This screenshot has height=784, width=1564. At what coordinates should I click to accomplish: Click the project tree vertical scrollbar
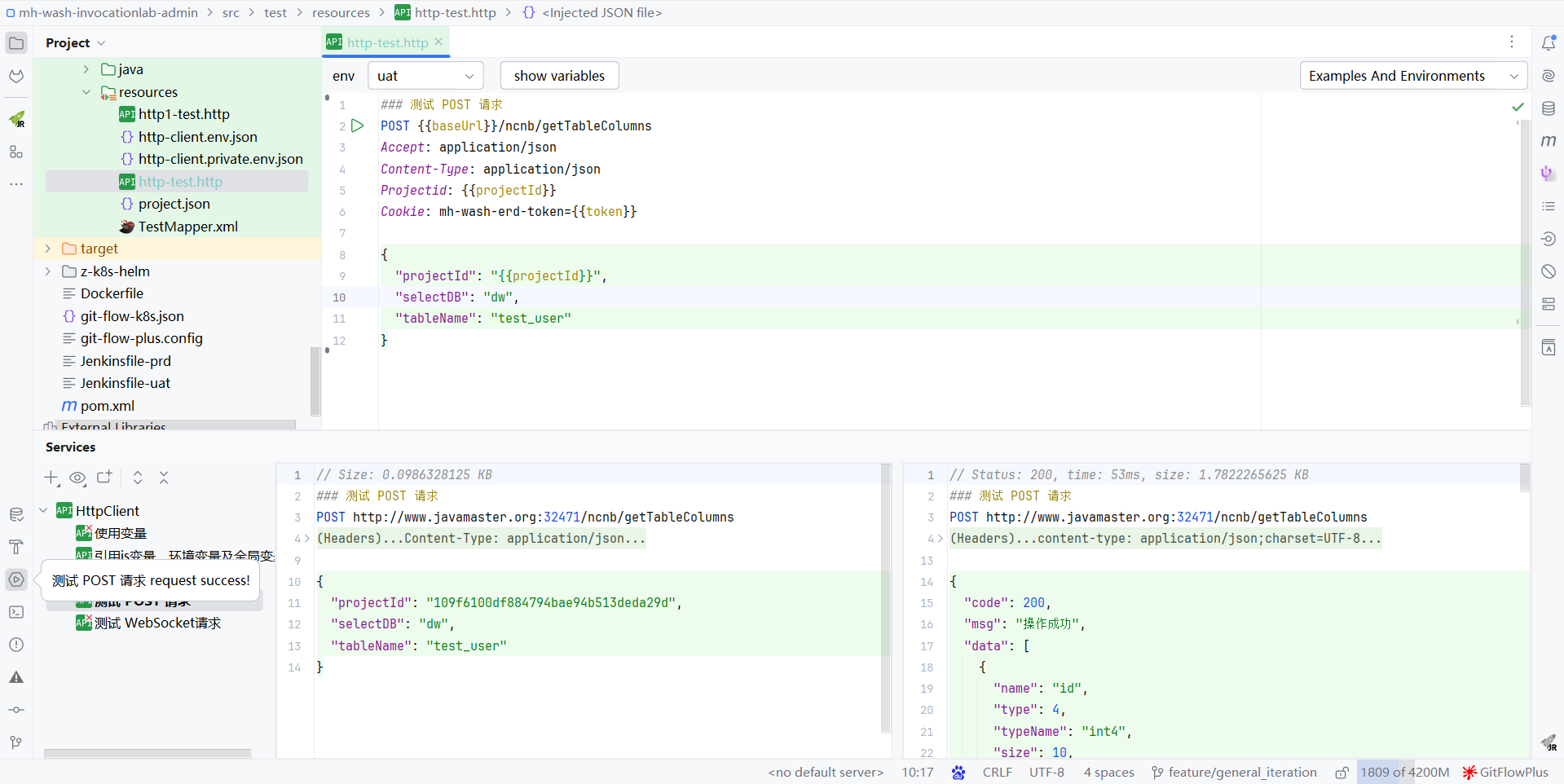(x=315, y=381)
